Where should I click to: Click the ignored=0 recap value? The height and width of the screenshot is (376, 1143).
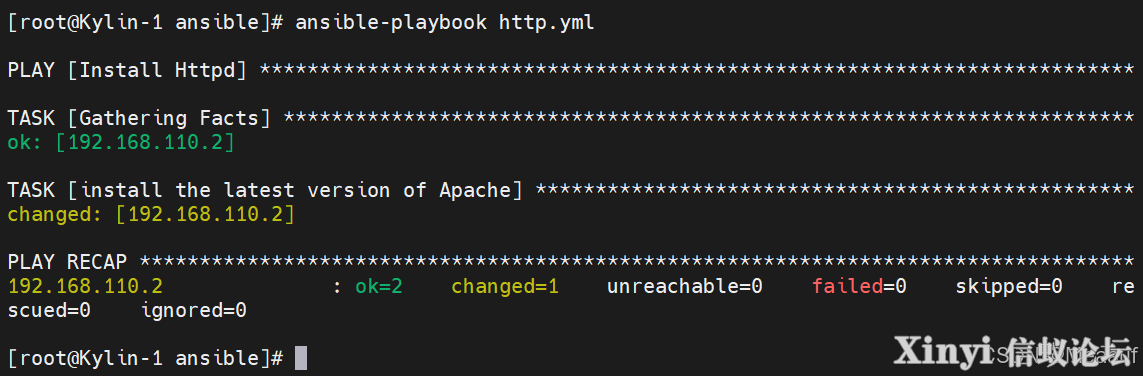(x=194, y=310)
